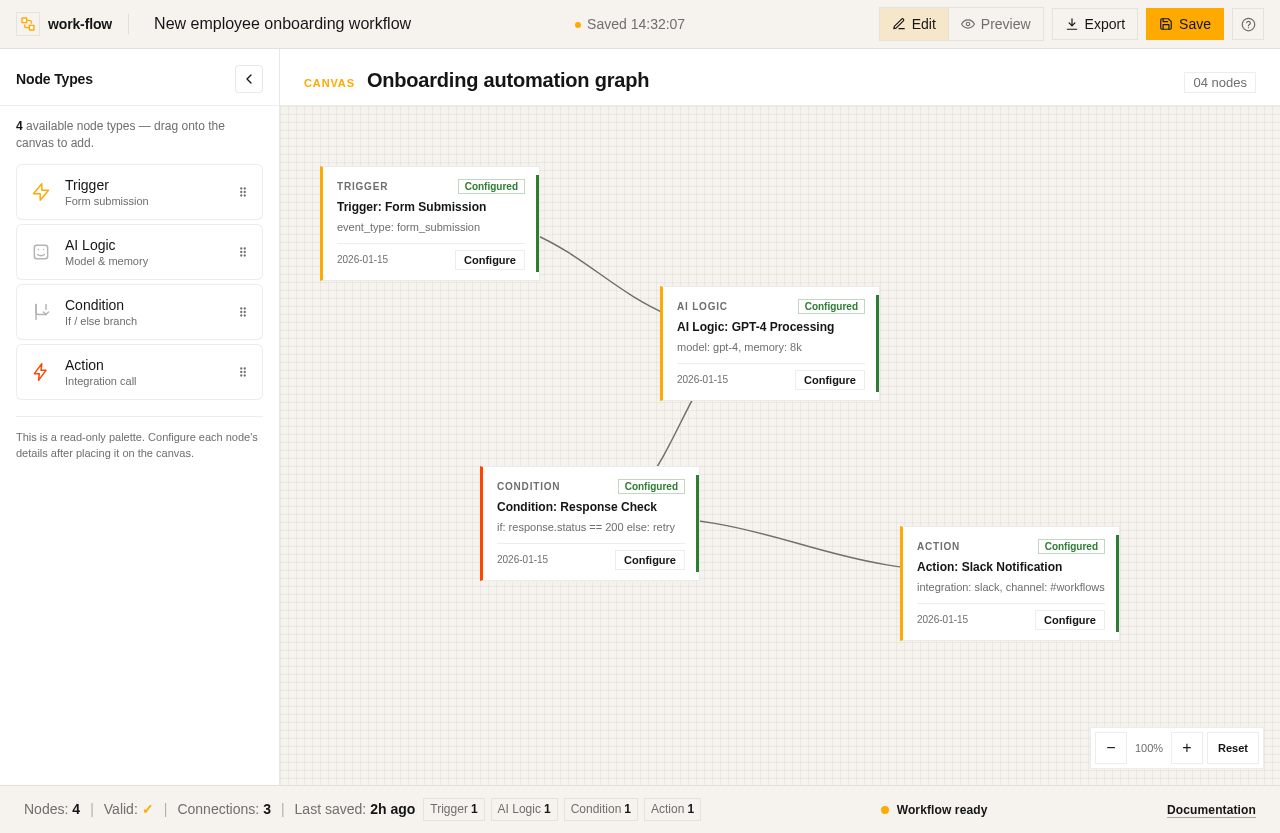Screen dimensions: 1280x833
Task: Click the Nodes: 4 status entry
Action: click(x=52, y=809)
